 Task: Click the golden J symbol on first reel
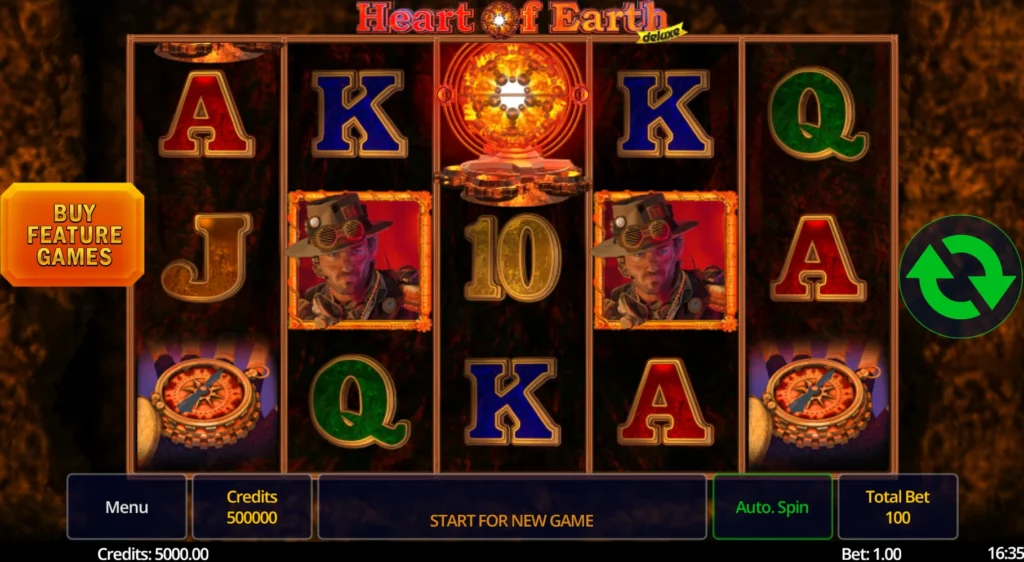pos(206,257)
